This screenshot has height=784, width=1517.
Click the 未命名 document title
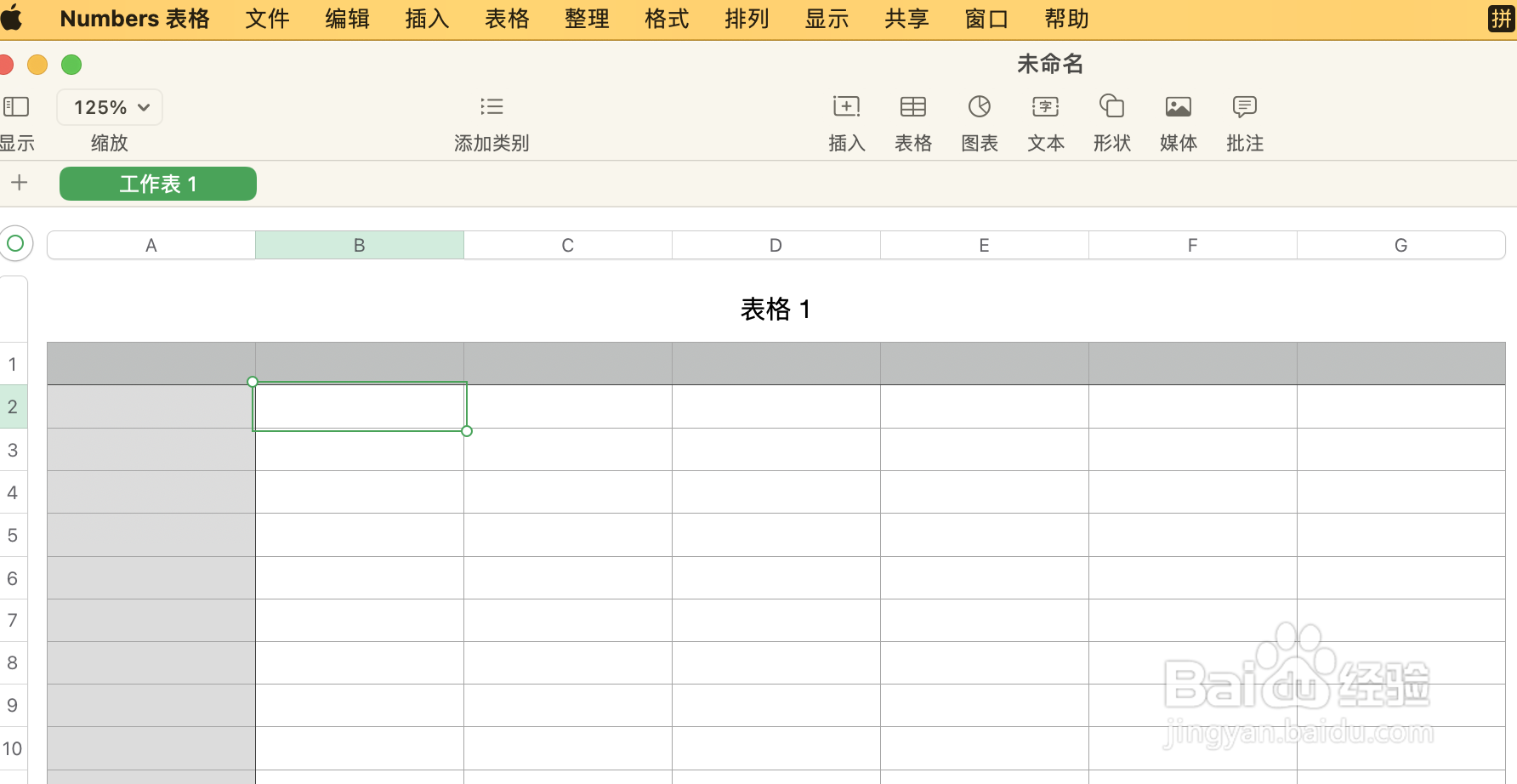(x=1050, y=64)
